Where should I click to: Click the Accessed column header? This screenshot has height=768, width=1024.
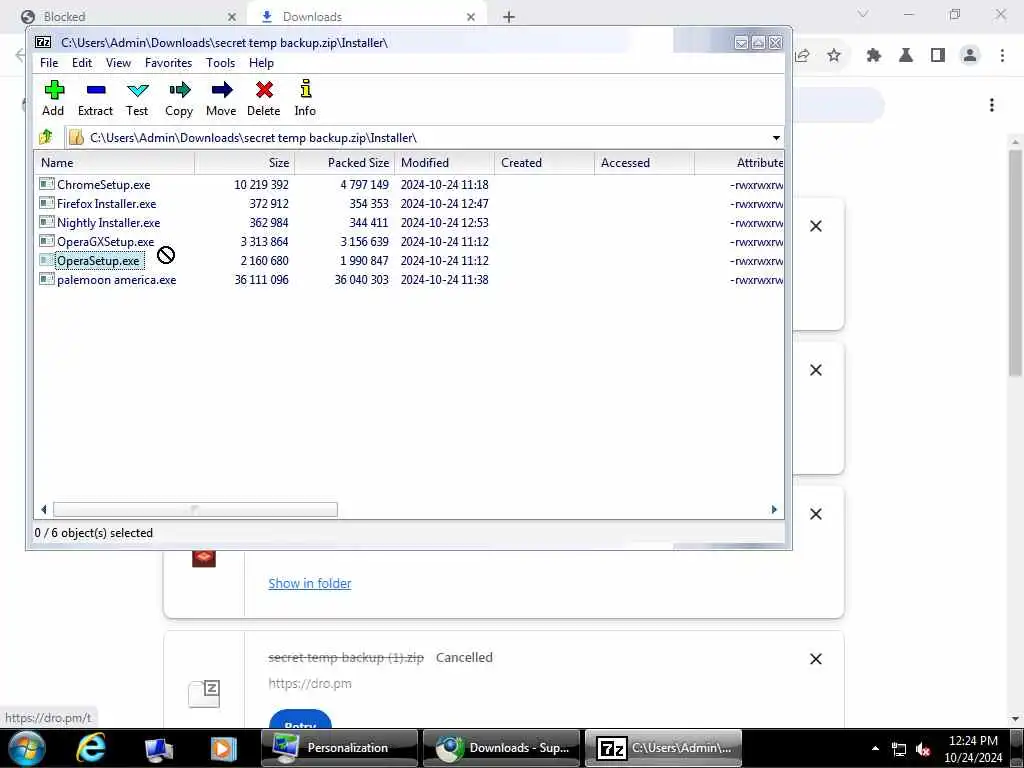pos(645,163)
